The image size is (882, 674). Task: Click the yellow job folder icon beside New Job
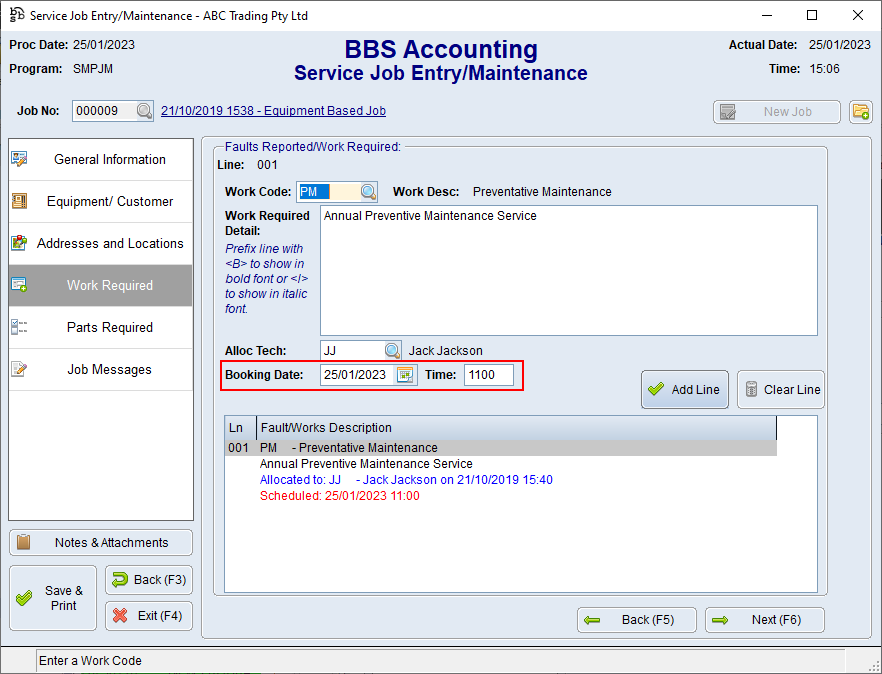click(x=860, y=111)
